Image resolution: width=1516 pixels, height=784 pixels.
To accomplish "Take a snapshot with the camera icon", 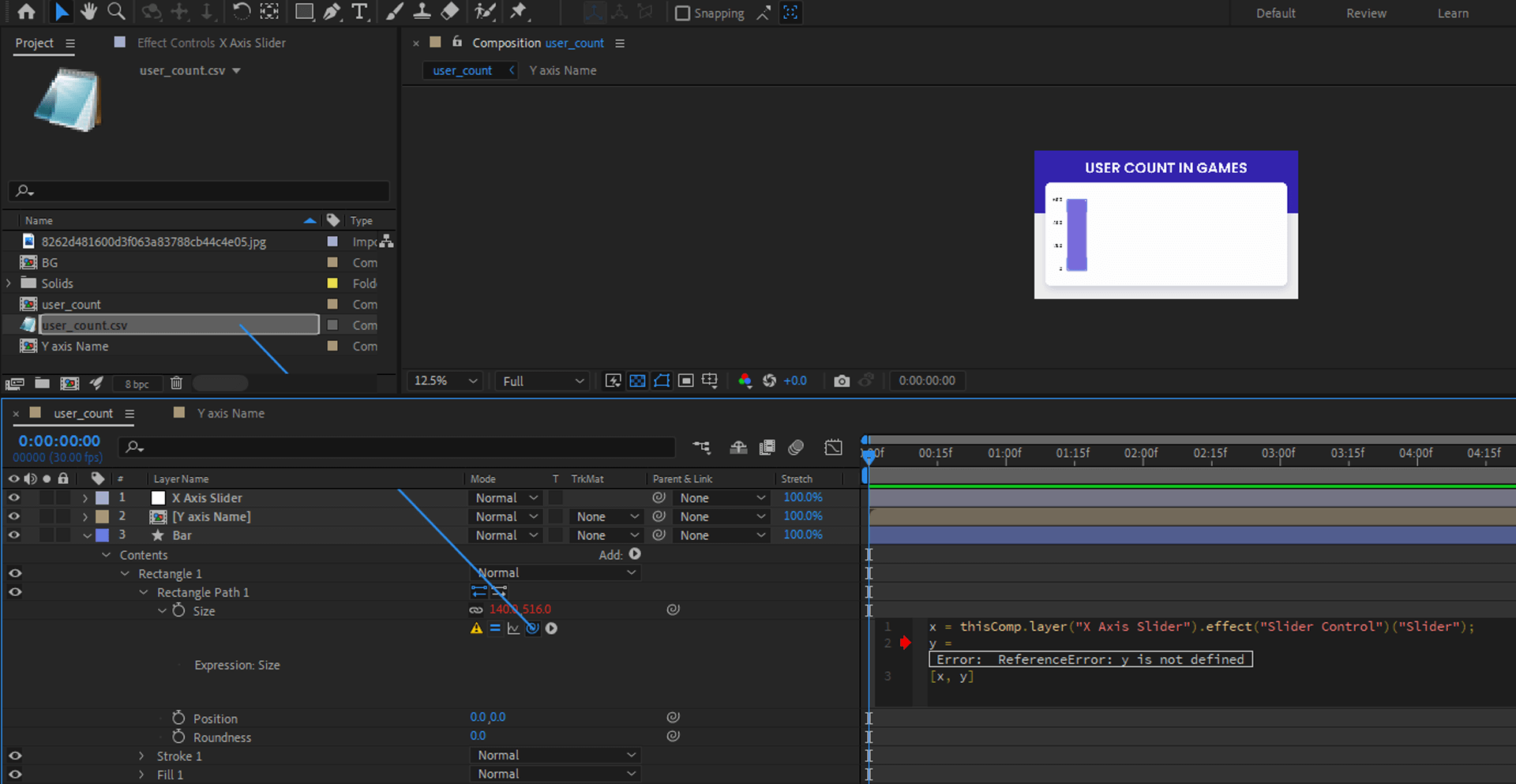I will [841, 381].
